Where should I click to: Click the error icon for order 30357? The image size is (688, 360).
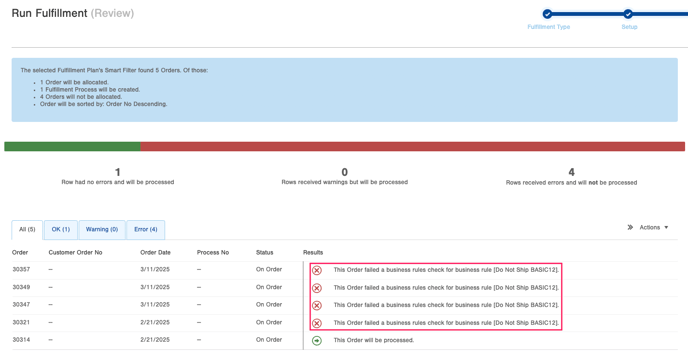[x=317, y=270]
